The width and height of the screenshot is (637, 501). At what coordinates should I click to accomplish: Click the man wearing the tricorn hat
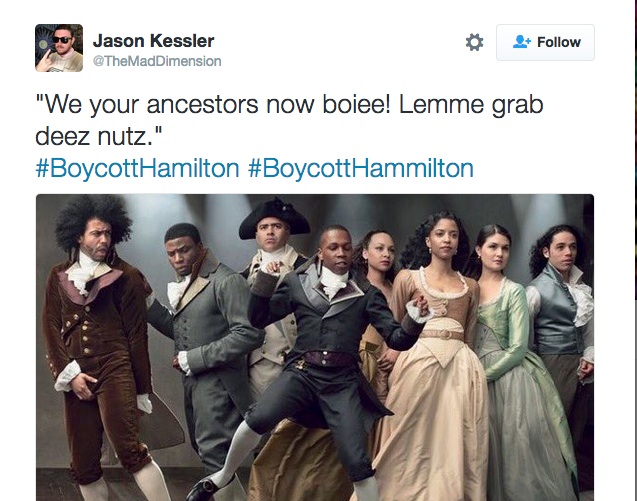tap(273, 260)
